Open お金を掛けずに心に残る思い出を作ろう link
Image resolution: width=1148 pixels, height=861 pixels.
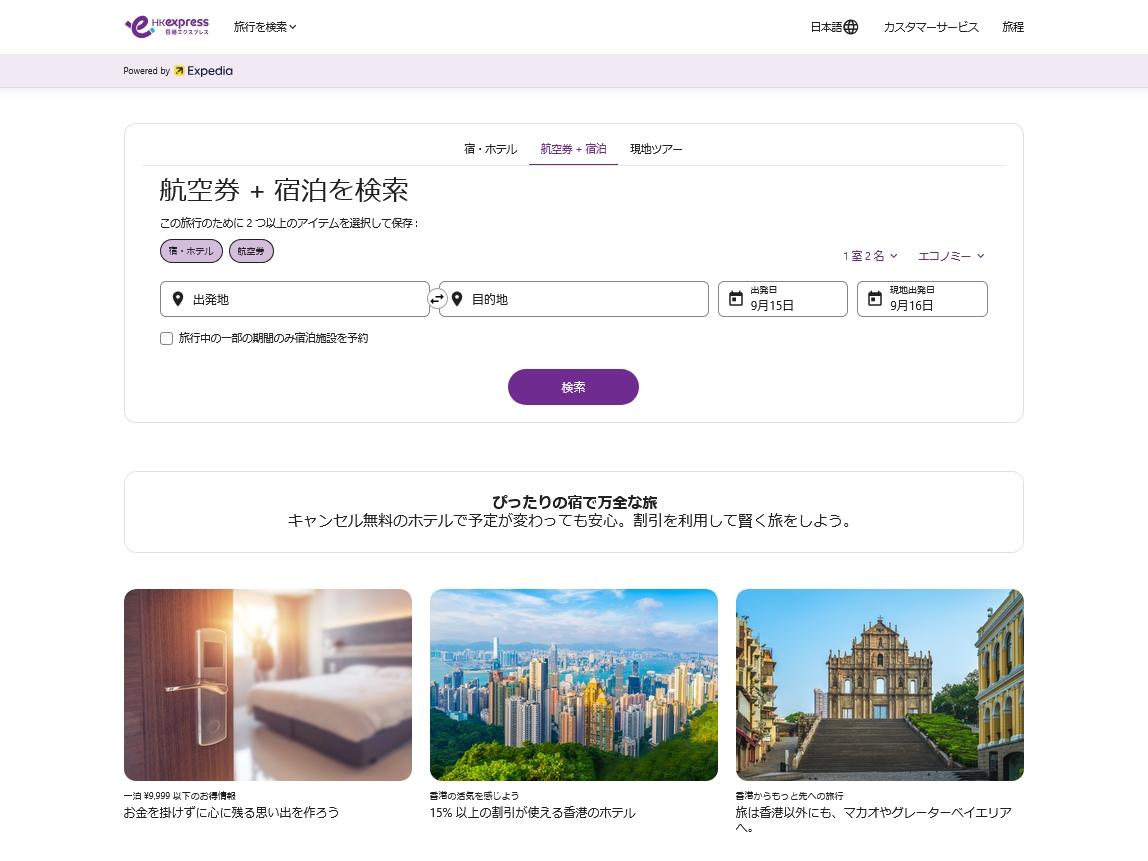231,813
